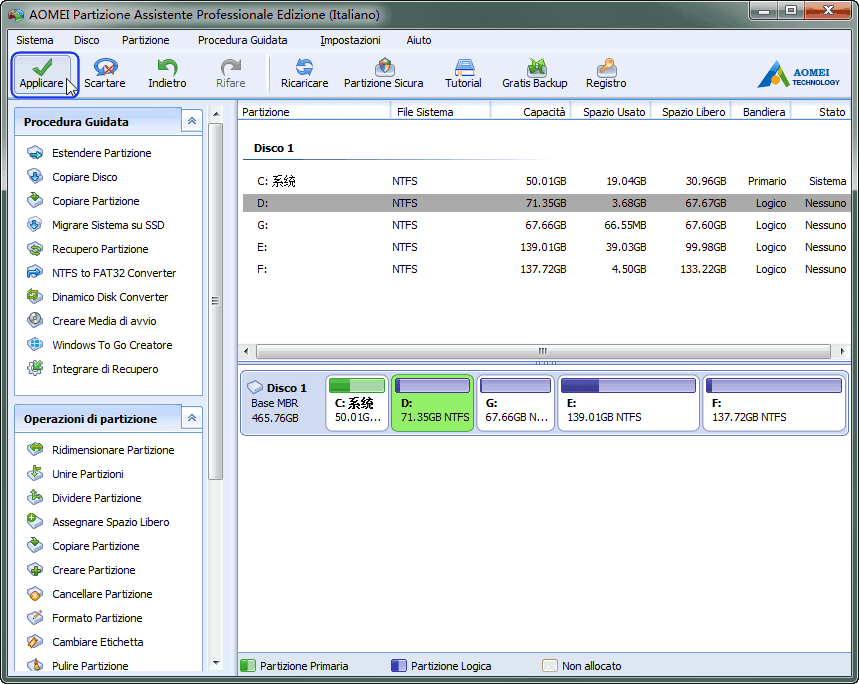The width and height of the screenshot is (859, 684).
Task: Click the Creare Media di avvio icon
Action: [35, 321]
